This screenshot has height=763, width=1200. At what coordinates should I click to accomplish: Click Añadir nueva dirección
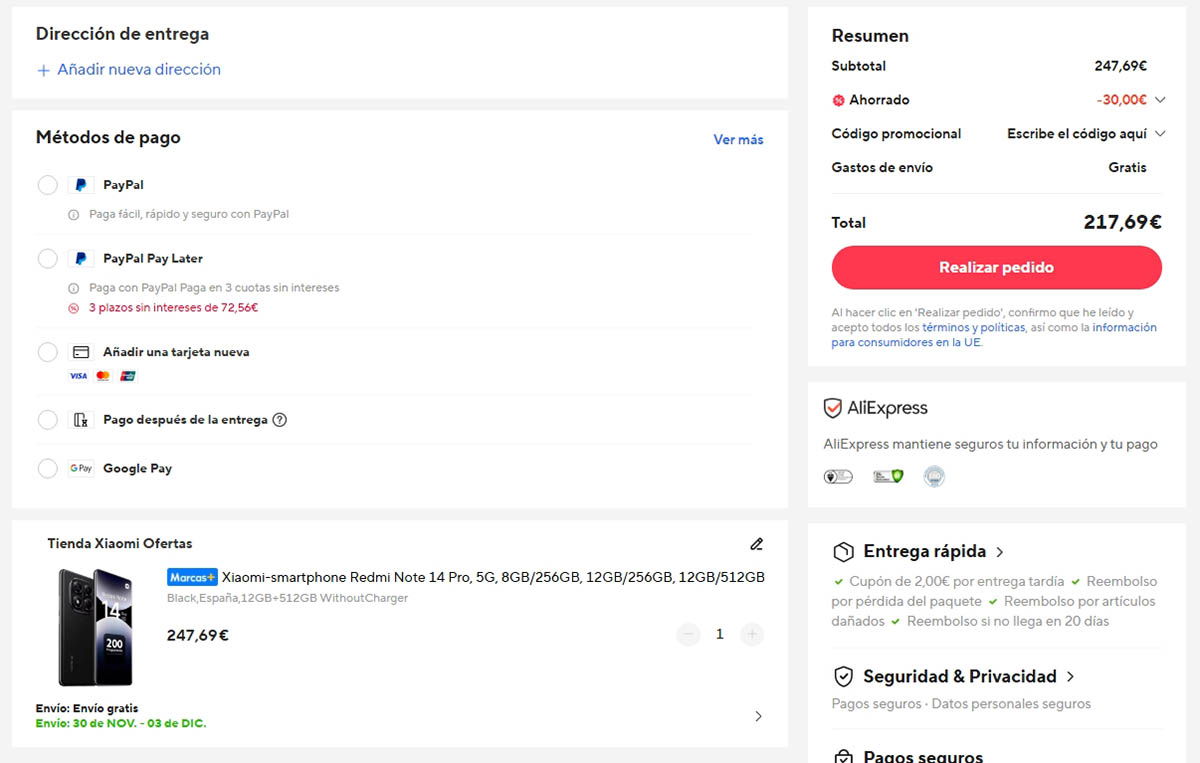coord(130,69)
